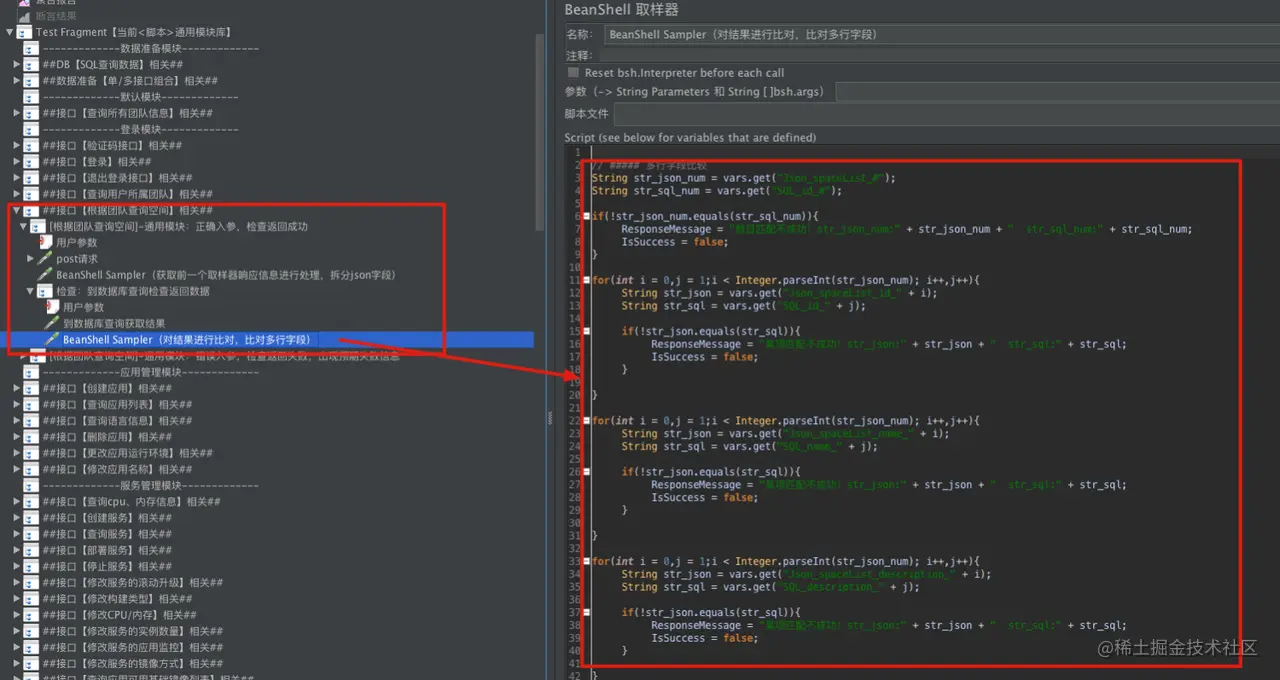This screenshot has height=680, width=1280.
Task: Expand the ##DB【SQL查询数据】 node
Action: tap(17, 64)
